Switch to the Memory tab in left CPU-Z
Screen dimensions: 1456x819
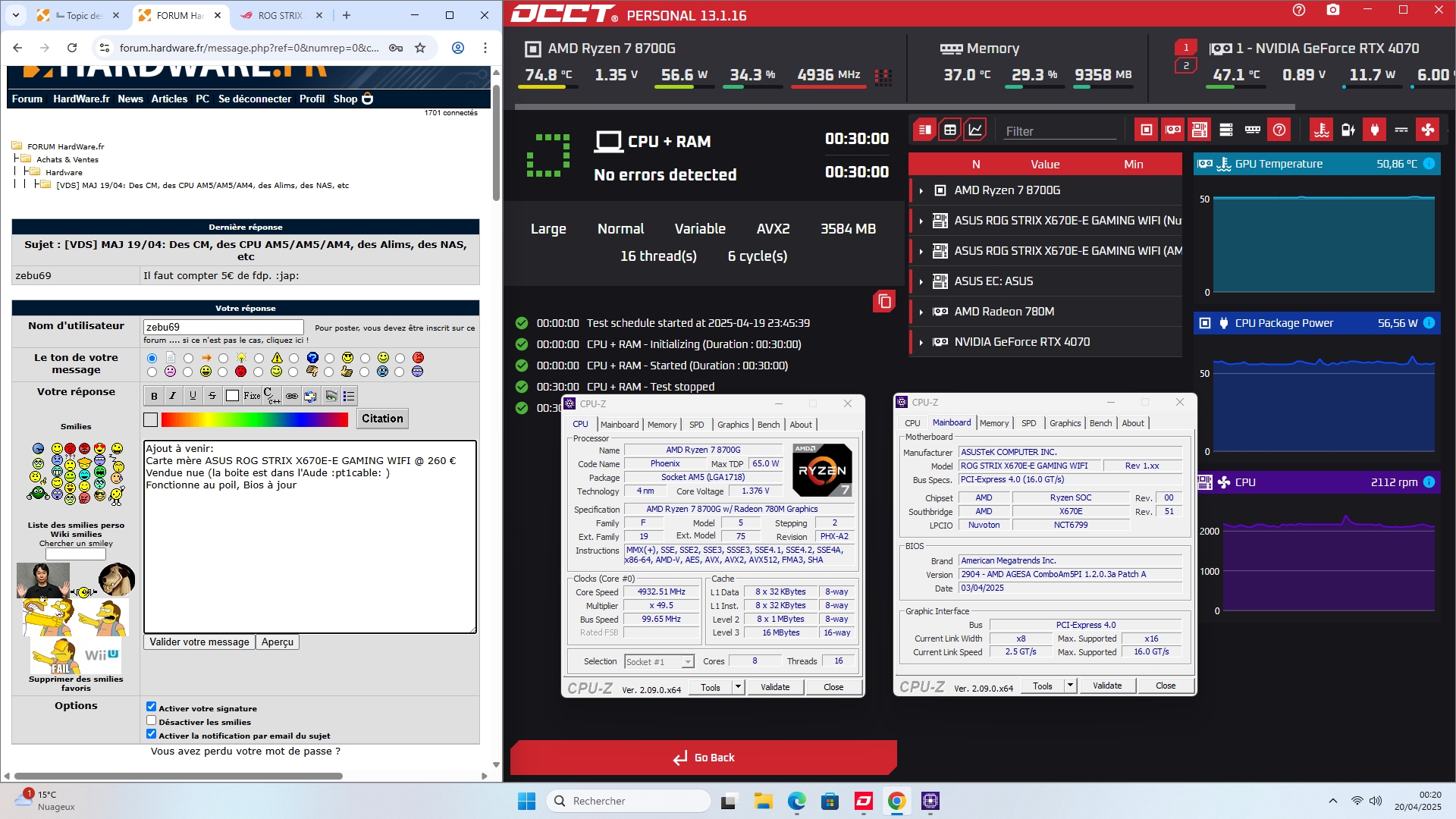[x=661, y=425]
